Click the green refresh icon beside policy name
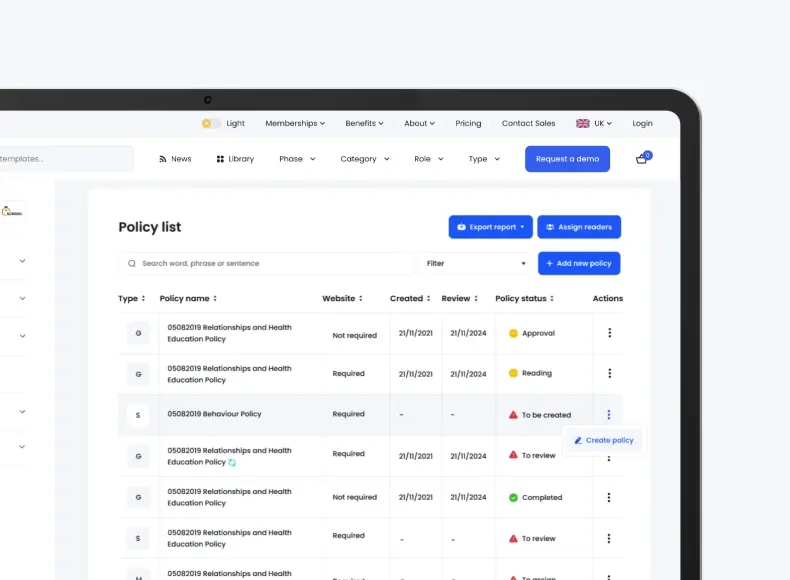 (x=232, y=462)
